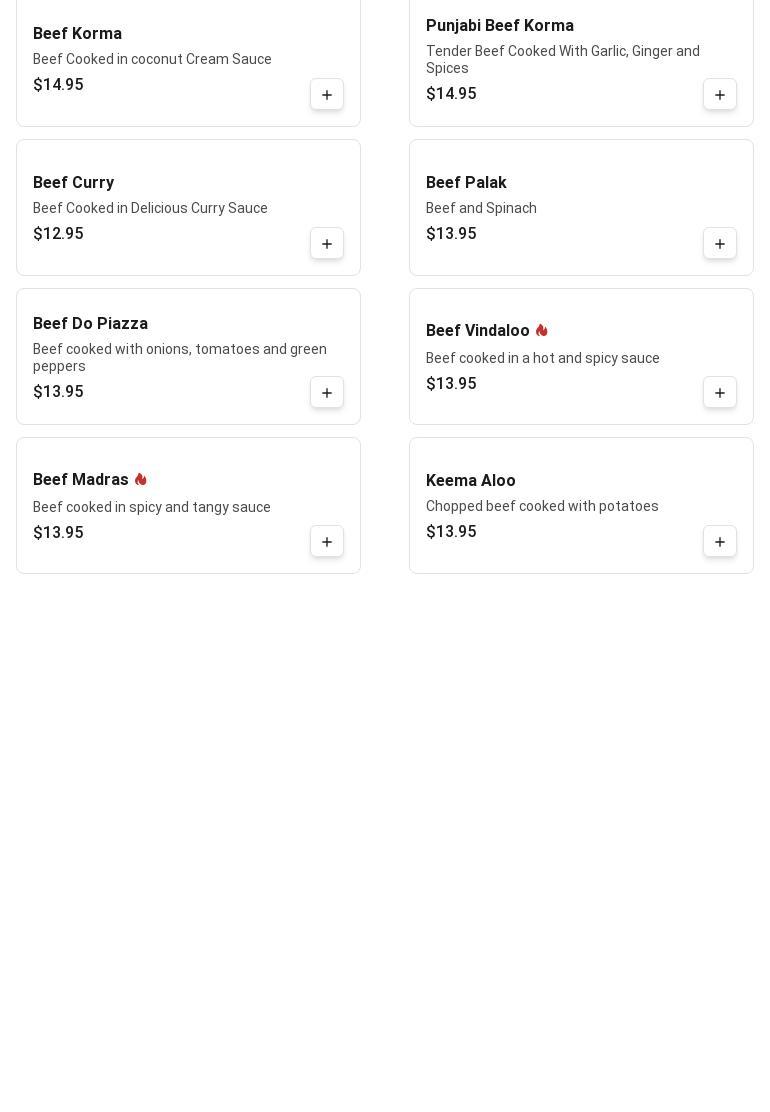This screenshot has height=1112, width=770.
Task: Click plus button for Beef Palak
Action: coord(720,244)
